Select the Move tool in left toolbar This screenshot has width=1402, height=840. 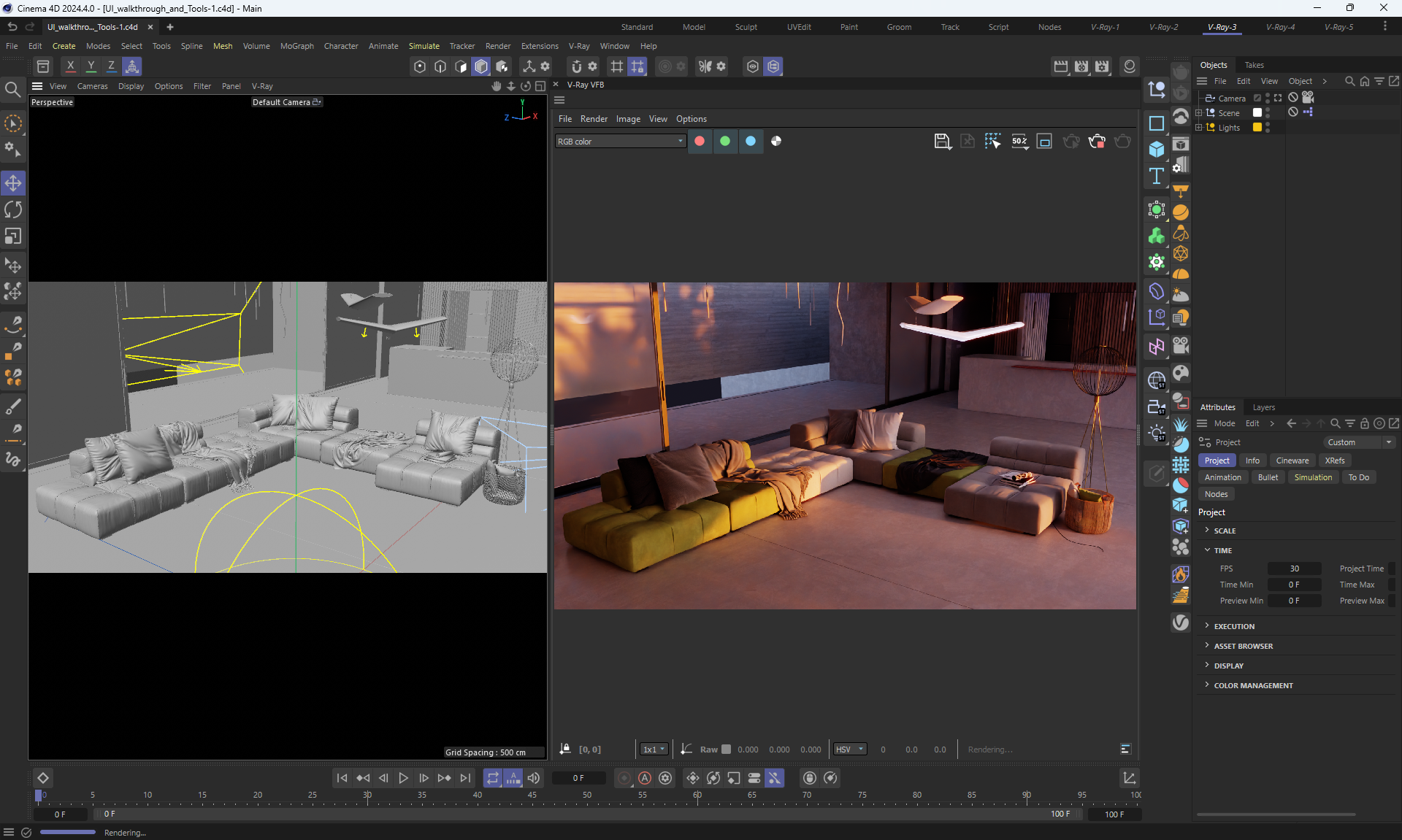13,183
